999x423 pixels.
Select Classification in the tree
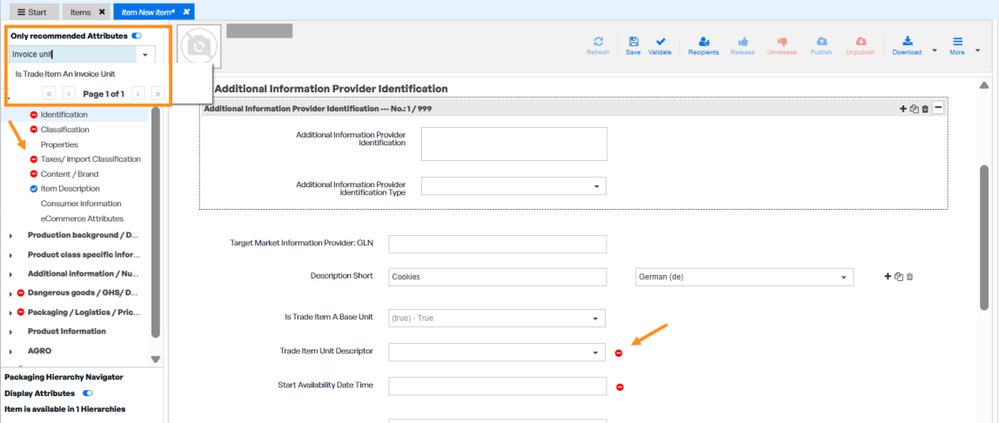pyautogui.click(x=65, y=129)
